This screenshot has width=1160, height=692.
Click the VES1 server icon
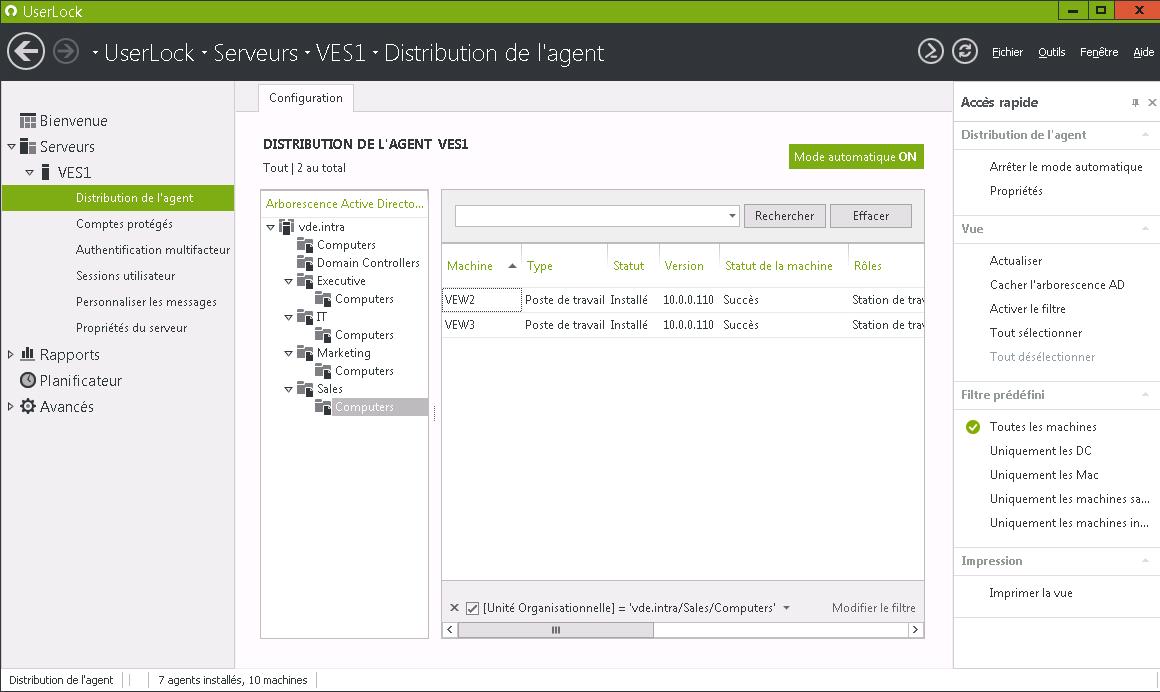(46, 172)
